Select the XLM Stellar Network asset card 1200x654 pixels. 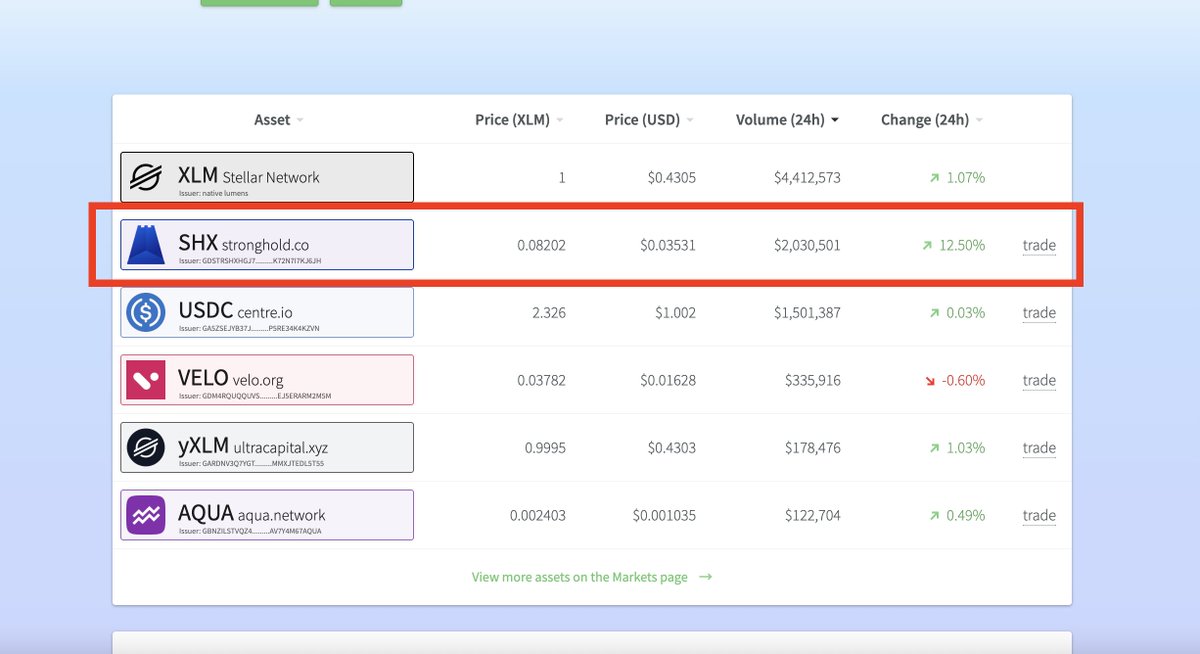(267, 178)
